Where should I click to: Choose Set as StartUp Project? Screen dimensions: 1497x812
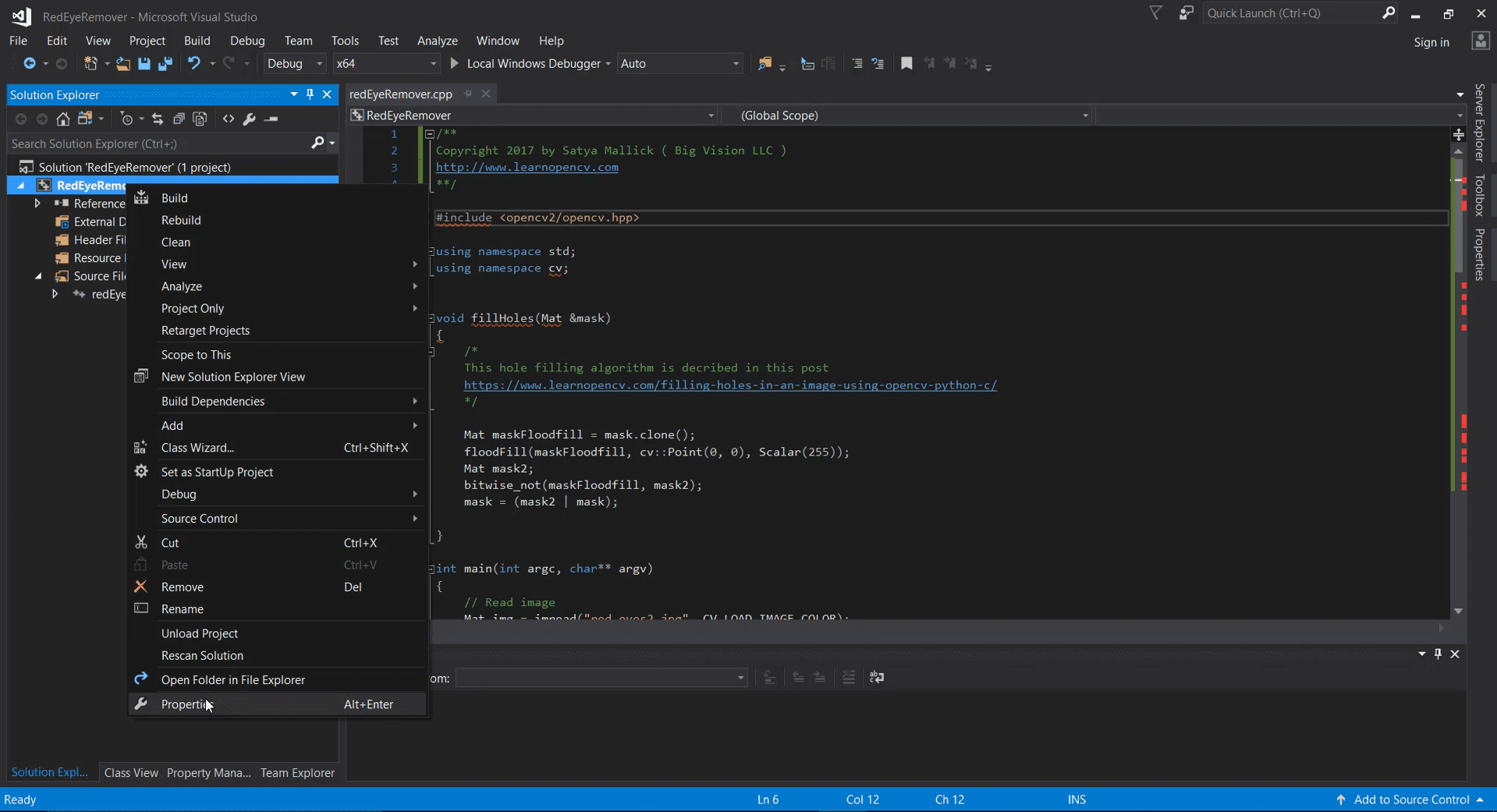pos(278,472)
